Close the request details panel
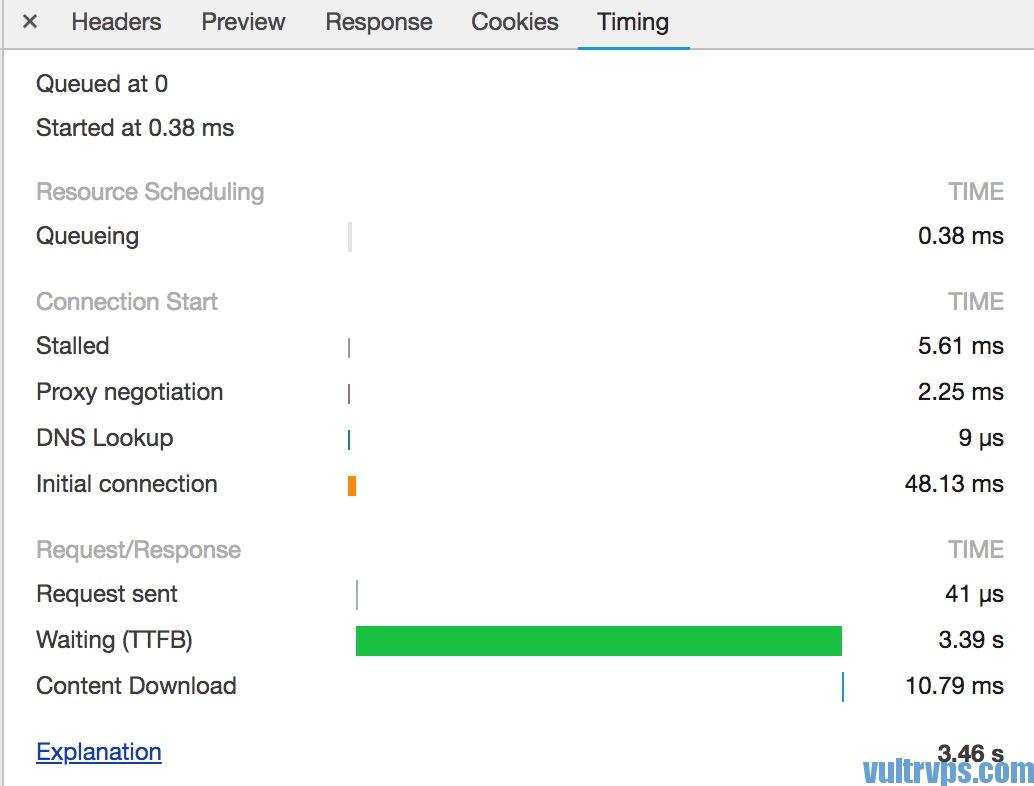Screen dimensions: 1034x786 (x=30, y=22)
